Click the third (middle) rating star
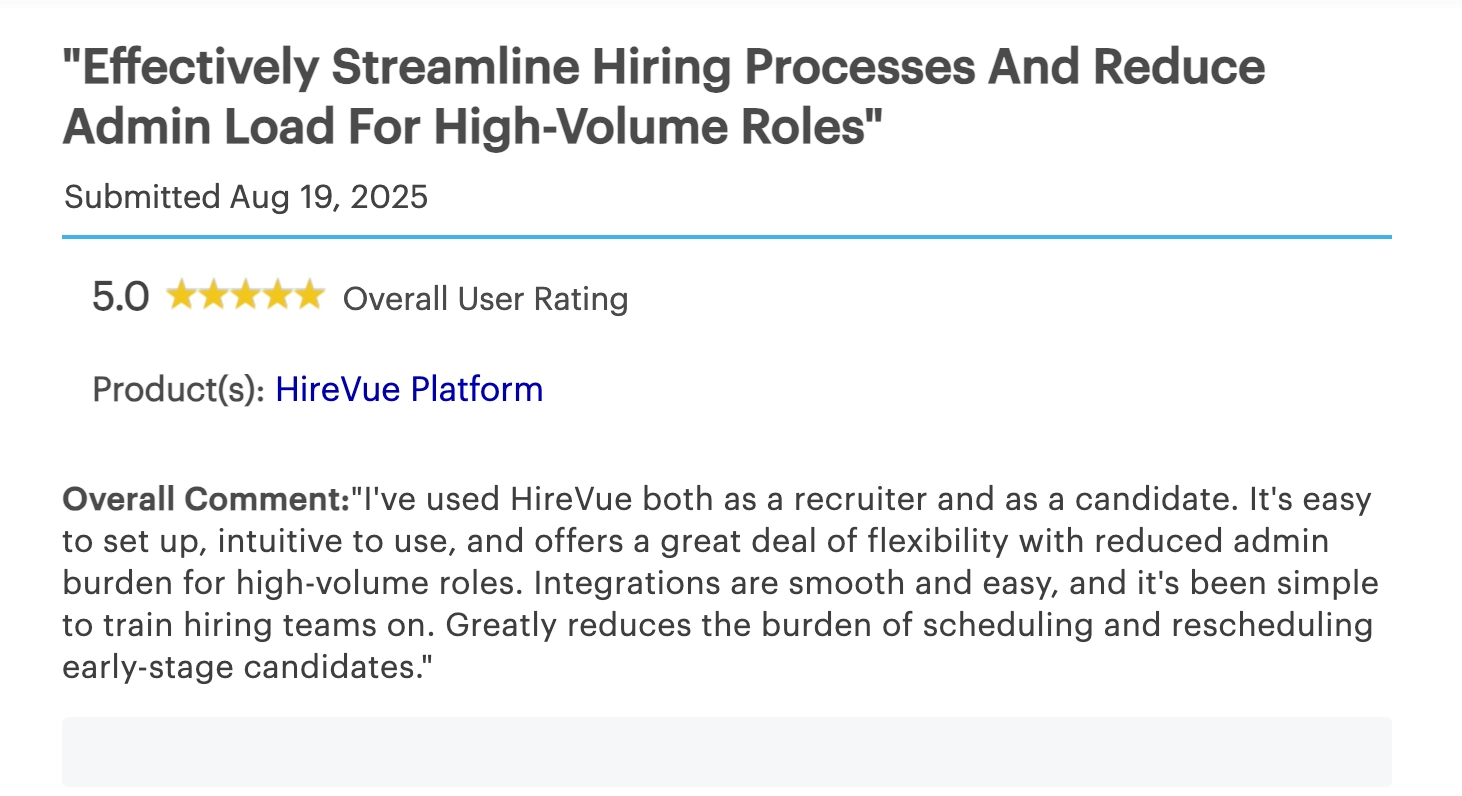The height and width of the screenshot is (796, 1462). point(246,296)
